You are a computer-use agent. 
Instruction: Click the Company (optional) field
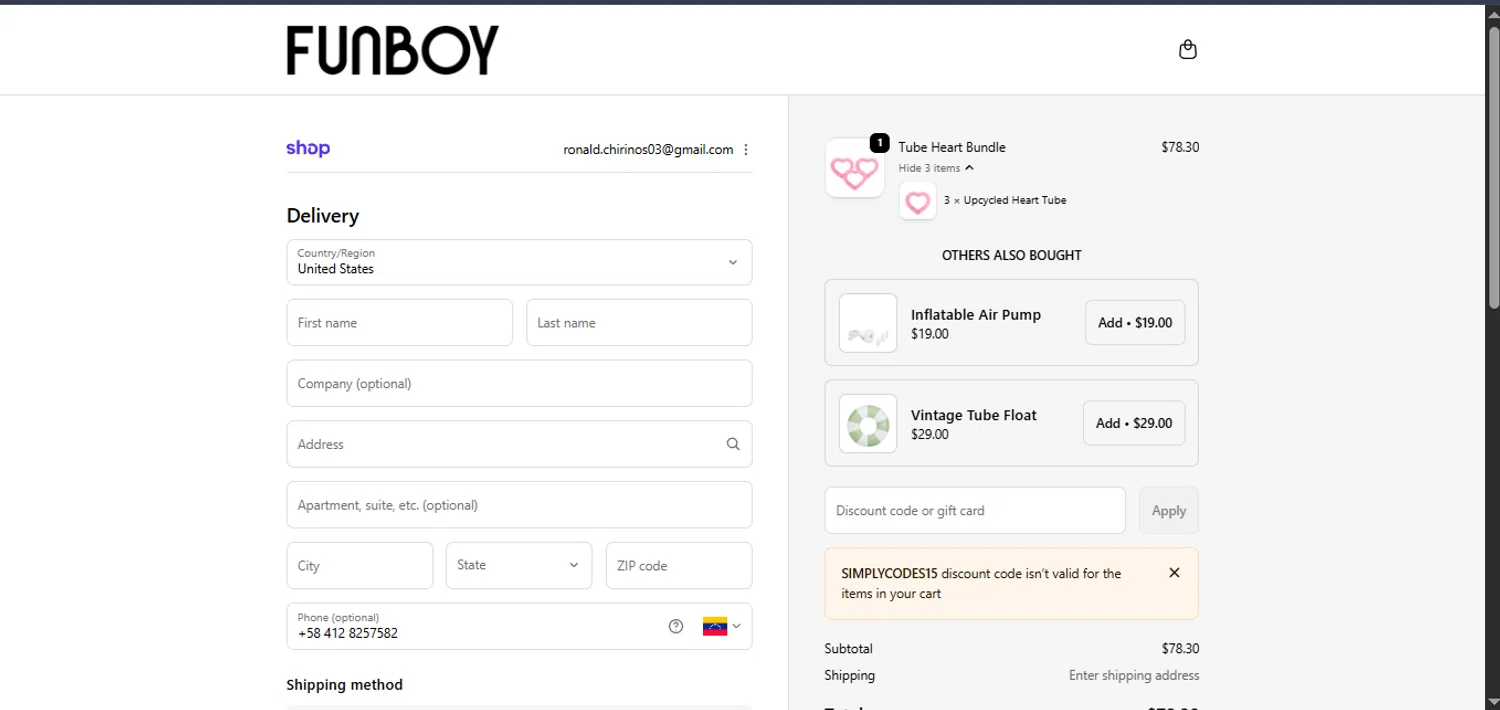pyautogui.click(x=519, y=383)
